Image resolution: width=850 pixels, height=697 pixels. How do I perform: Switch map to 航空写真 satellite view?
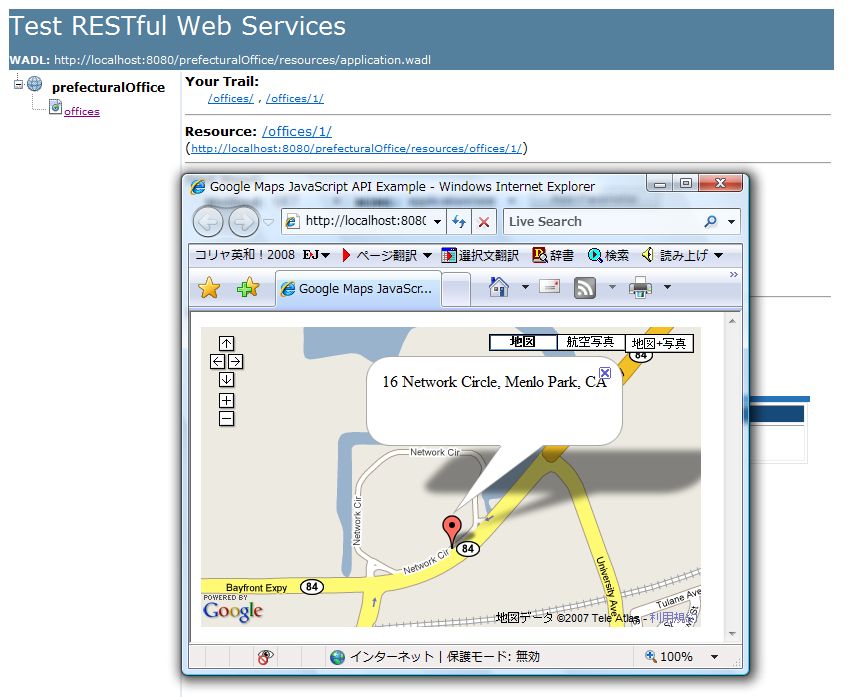pyautogui.click(x=590, y=342)
